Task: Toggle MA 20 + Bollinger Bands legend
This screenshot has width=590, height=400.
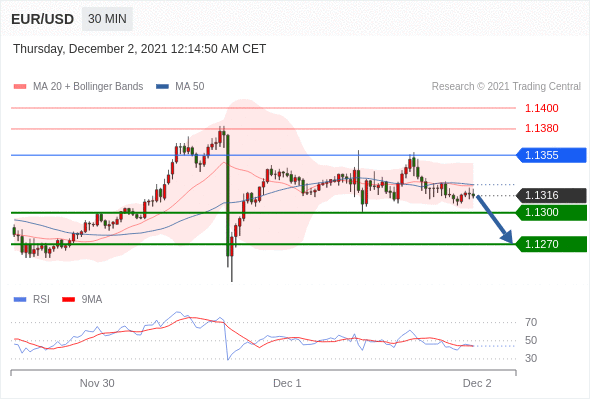Action: 78,87
